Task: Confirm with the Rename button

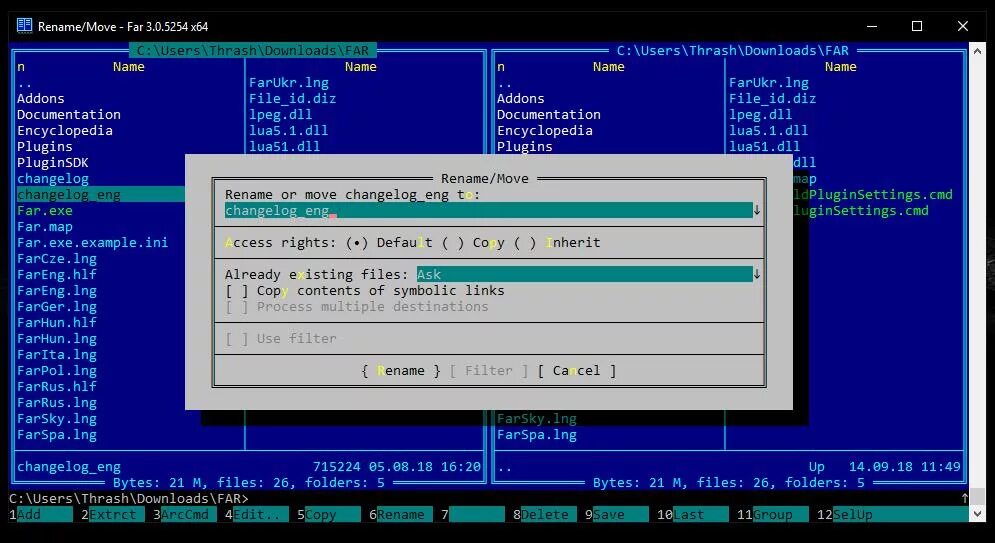Action: point(400,370)
